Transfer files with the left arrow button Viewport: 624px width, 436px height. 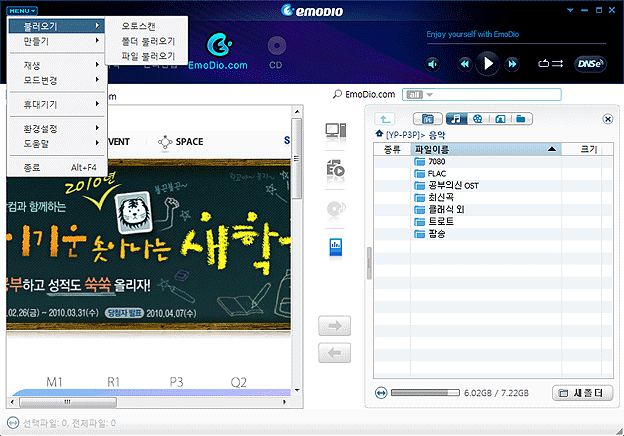point(335,352)
